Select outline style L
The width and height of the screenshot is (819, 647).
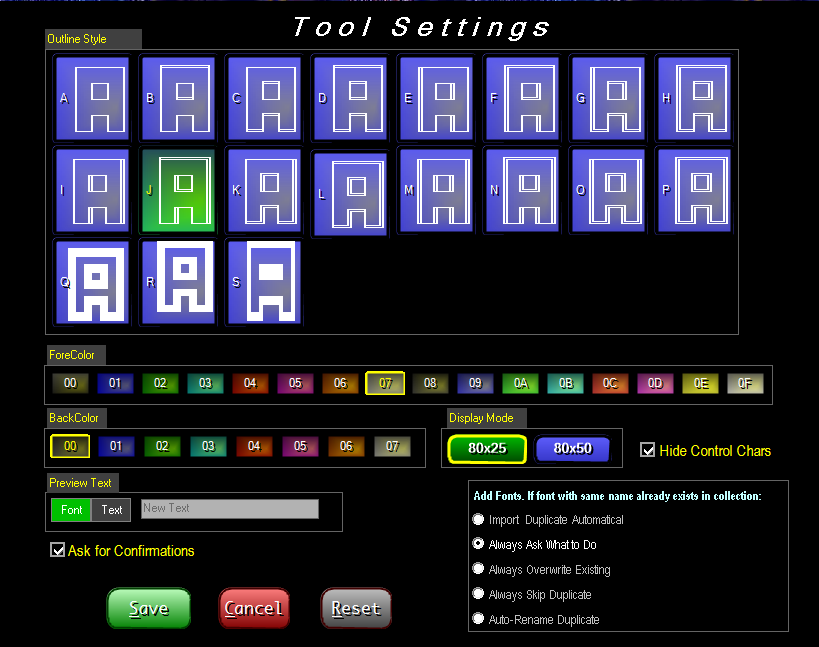349,190
